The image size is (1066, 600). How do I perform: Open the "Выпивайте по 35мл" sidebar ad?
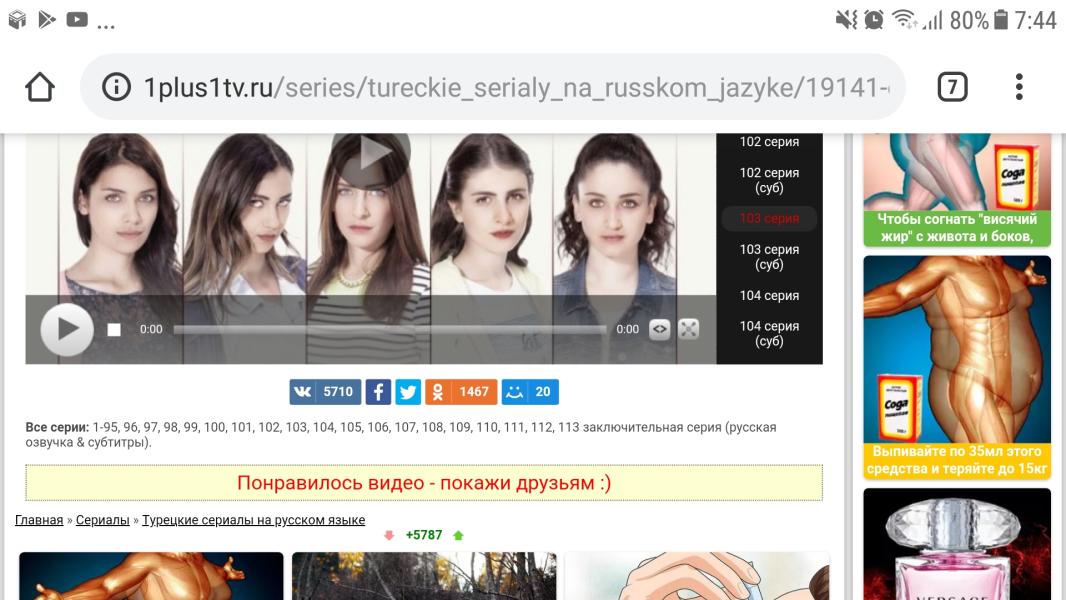click(x=957, y=368)
